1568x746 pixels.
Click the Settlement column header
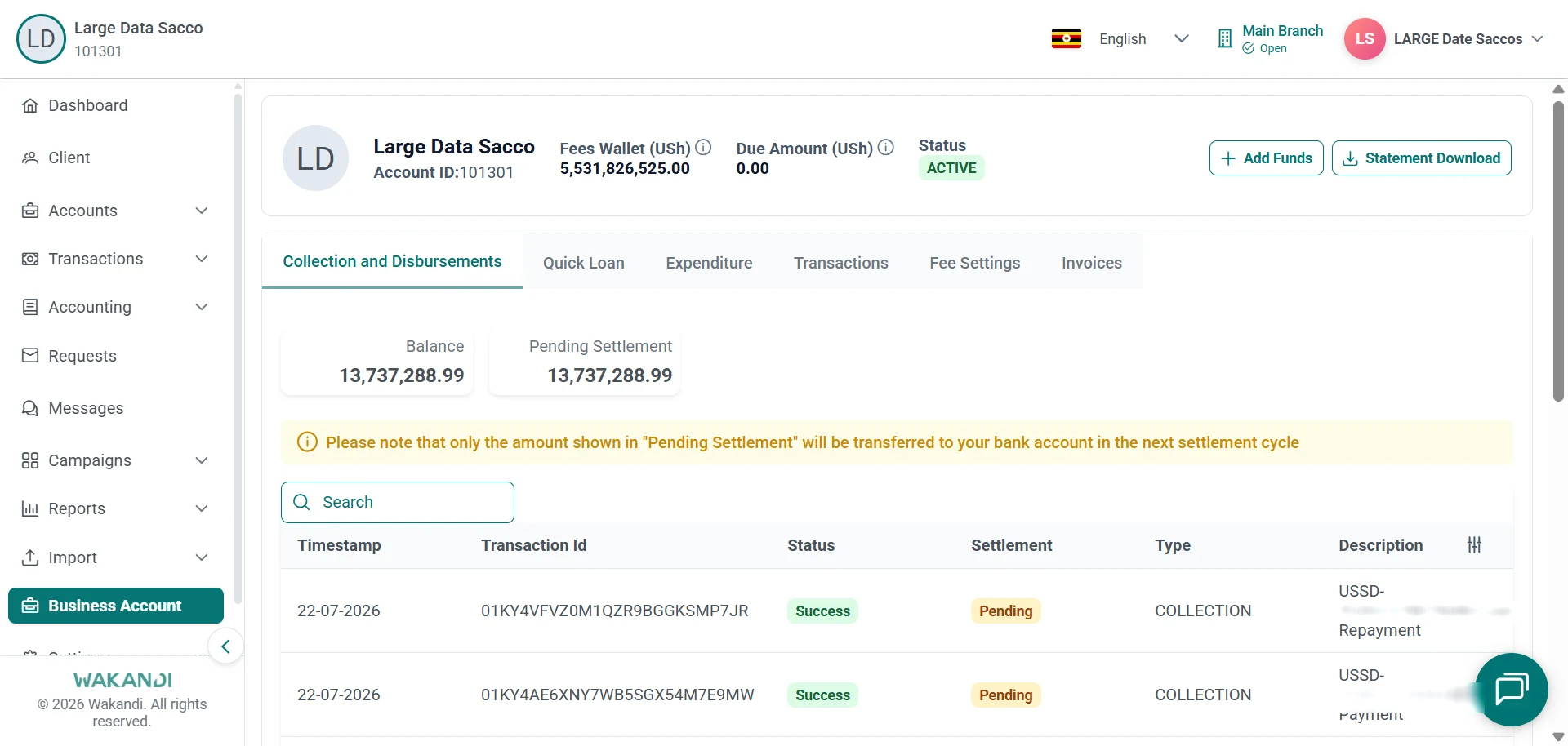1012,545
